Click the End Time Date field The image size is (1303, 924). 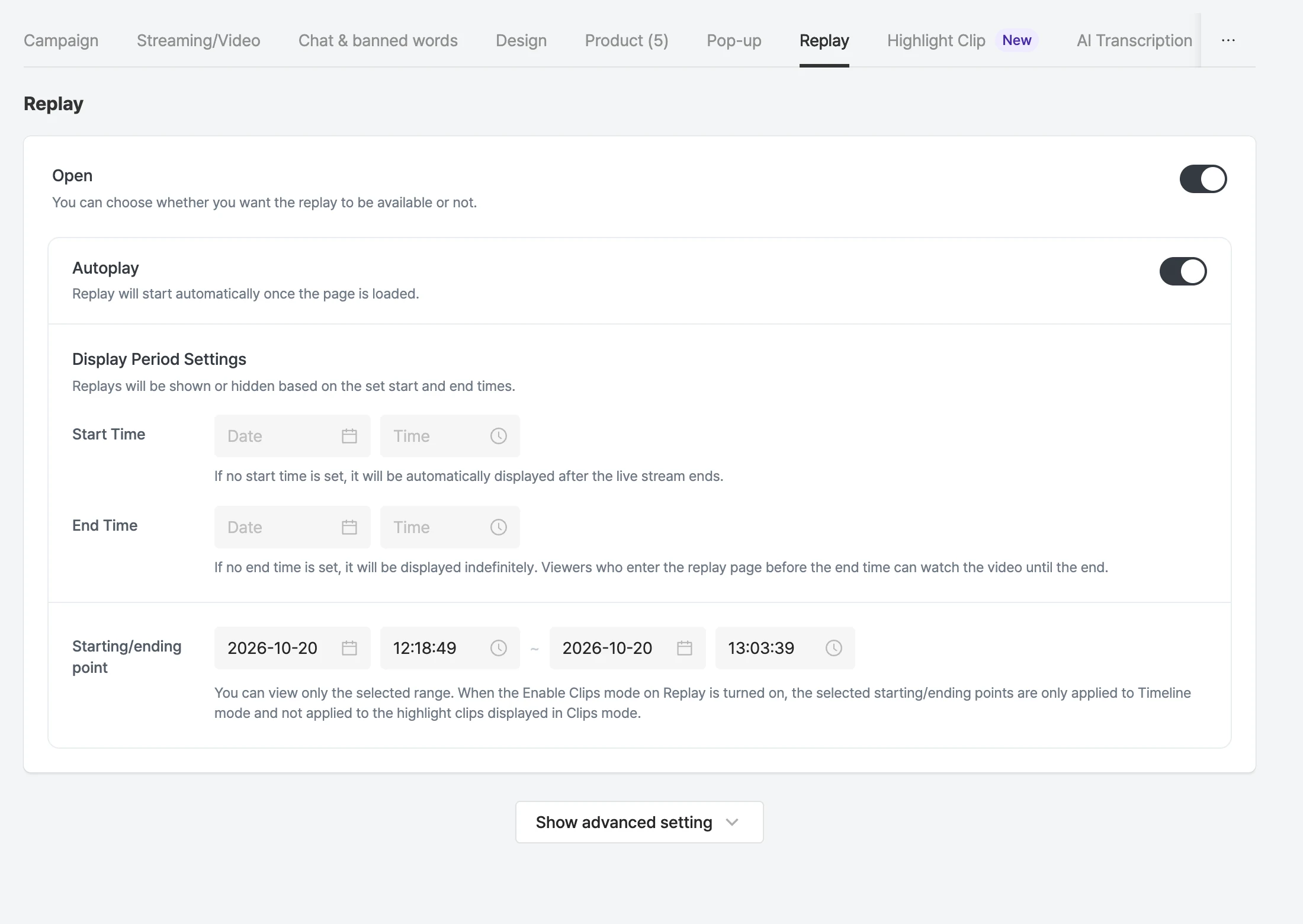[293, 527]
